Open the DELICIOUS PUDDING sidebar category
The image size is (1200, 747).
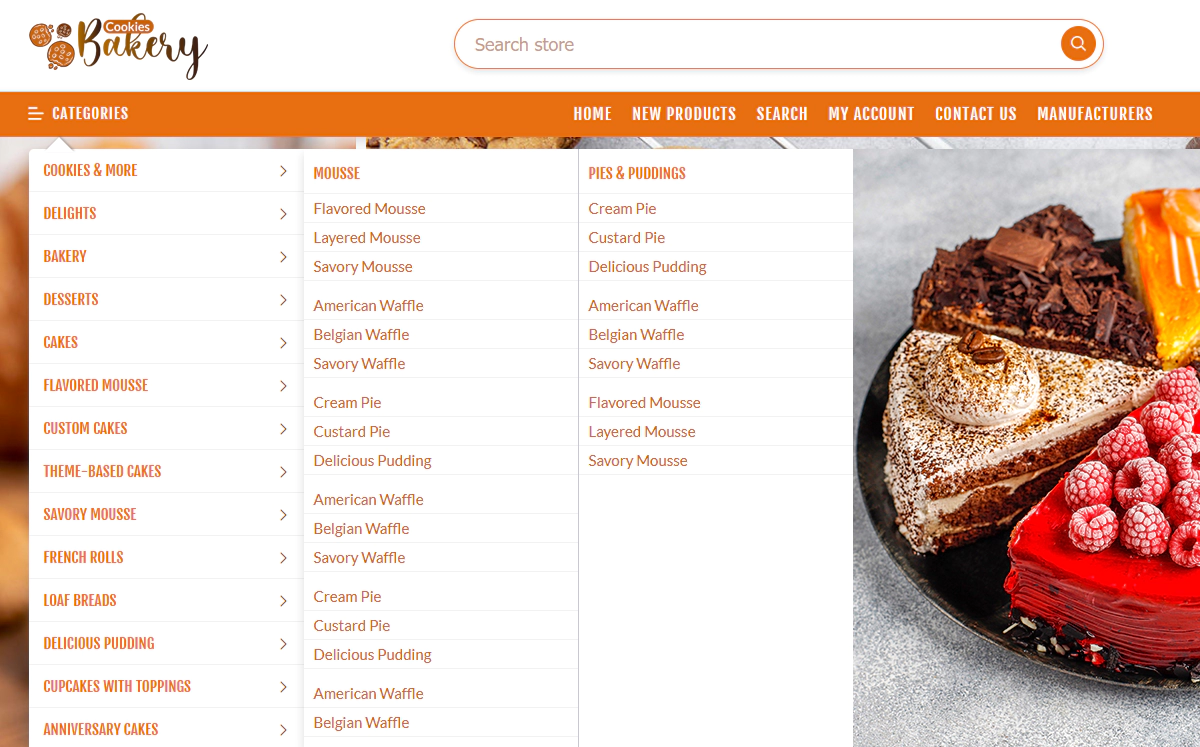99,643
